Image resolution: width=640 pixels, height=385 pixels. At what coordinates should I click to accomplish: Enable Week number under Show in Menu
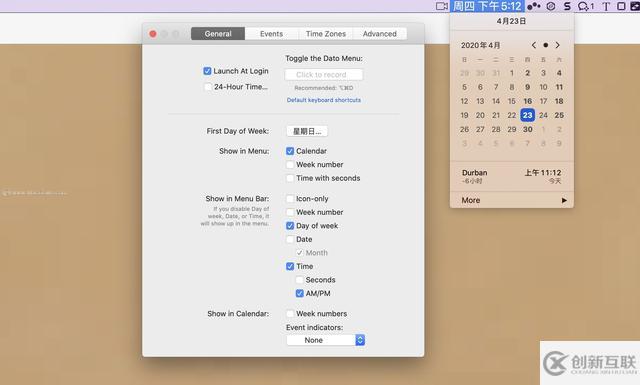pyautogui.click(x=290, y=165)
